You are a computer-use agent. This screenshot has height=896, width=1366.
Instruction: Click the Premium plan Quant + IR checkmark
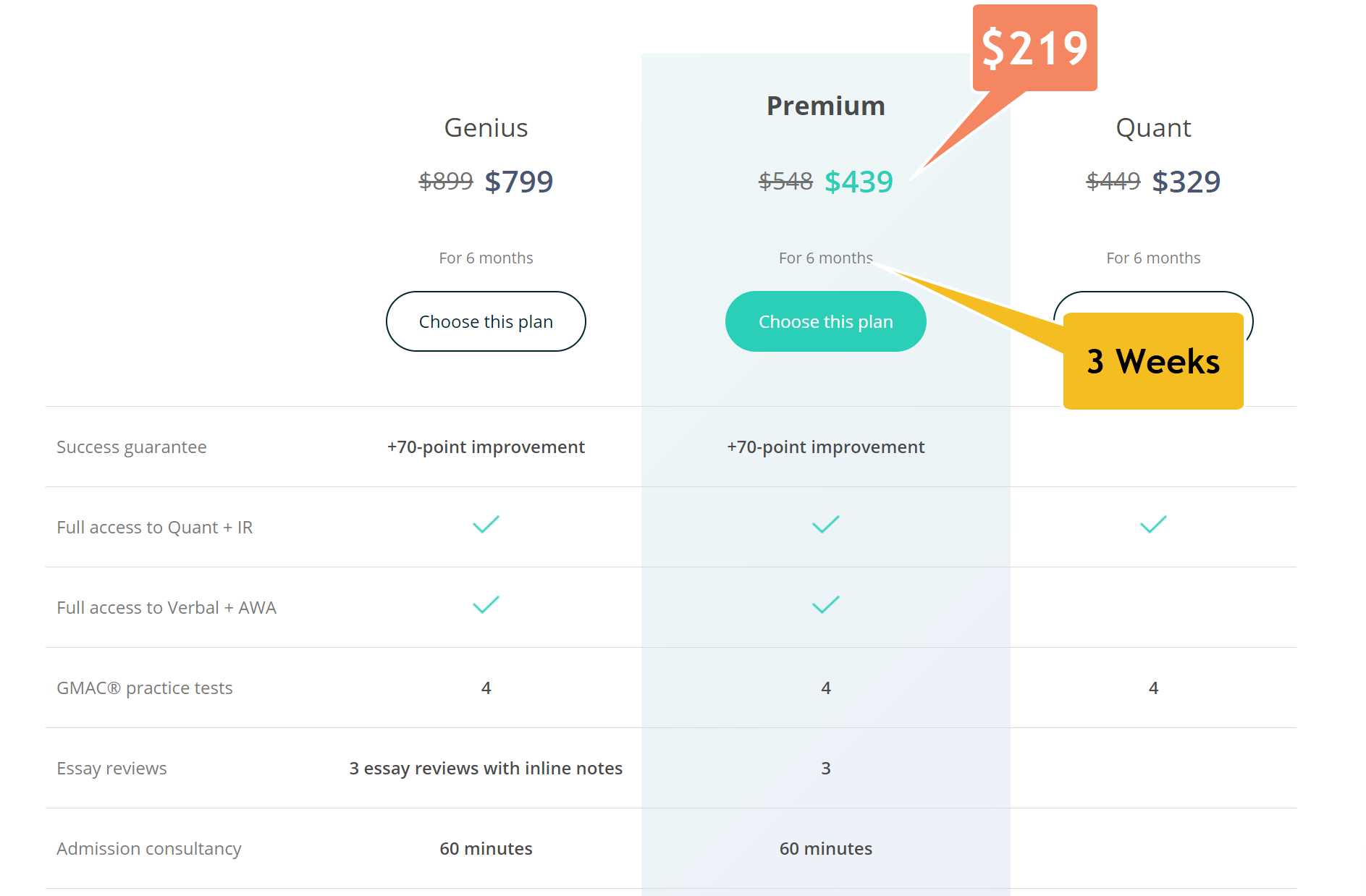pyautogui.click(x=825, y=525)
